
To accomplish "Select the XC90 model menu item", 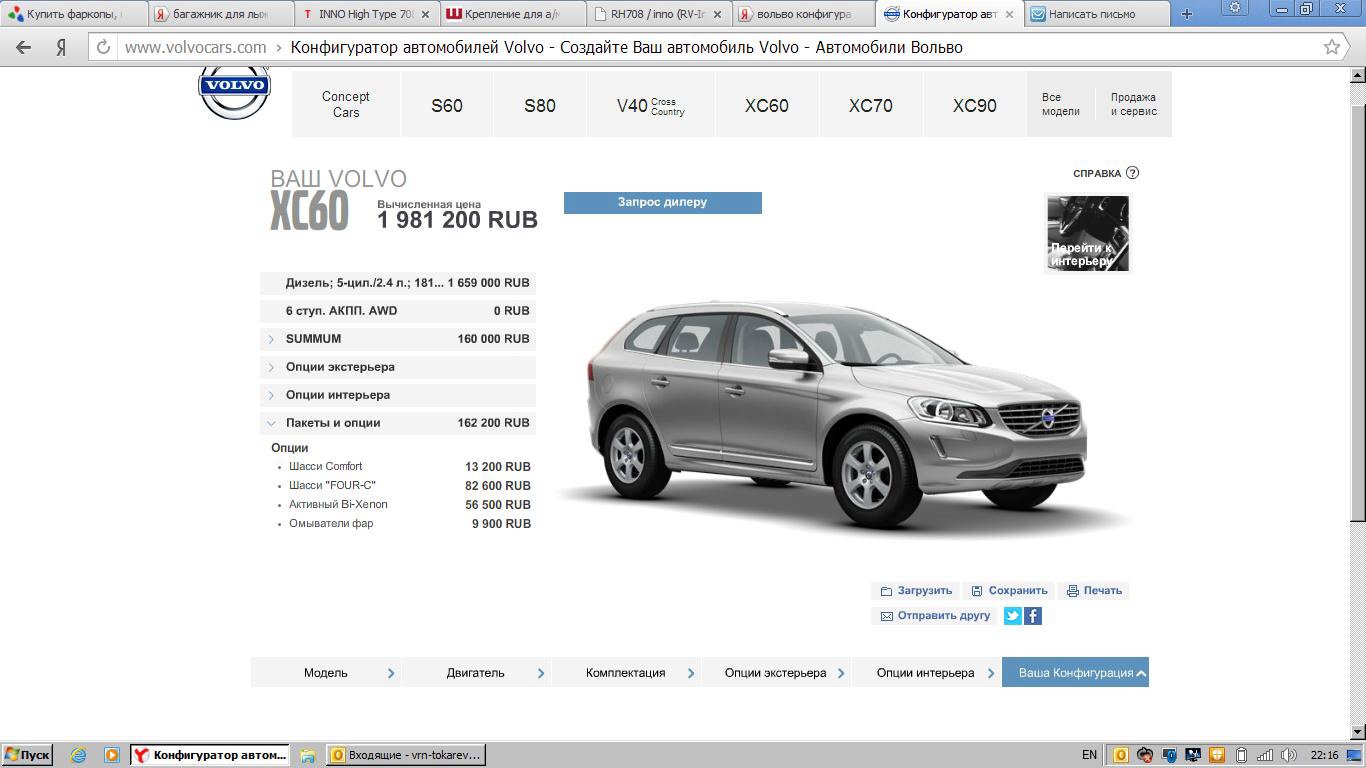I will (974, 105).
